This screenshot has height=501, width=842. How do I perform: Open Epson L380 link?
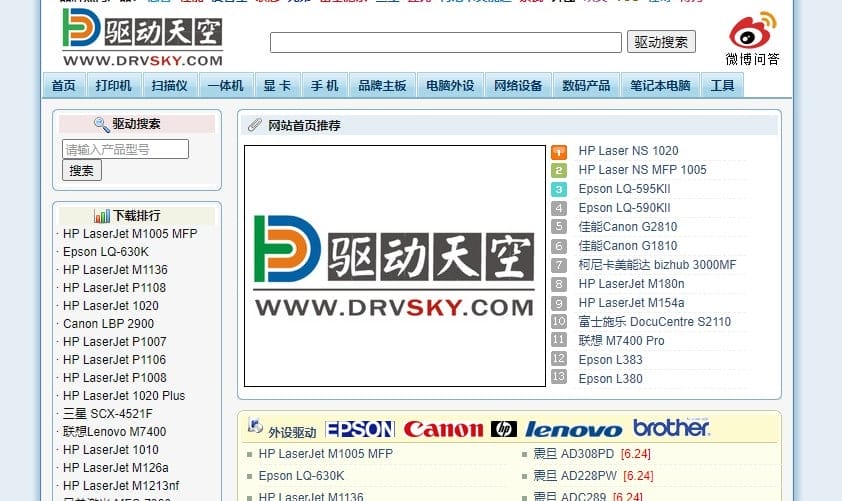pyautogui.click(x=611, y=379)
